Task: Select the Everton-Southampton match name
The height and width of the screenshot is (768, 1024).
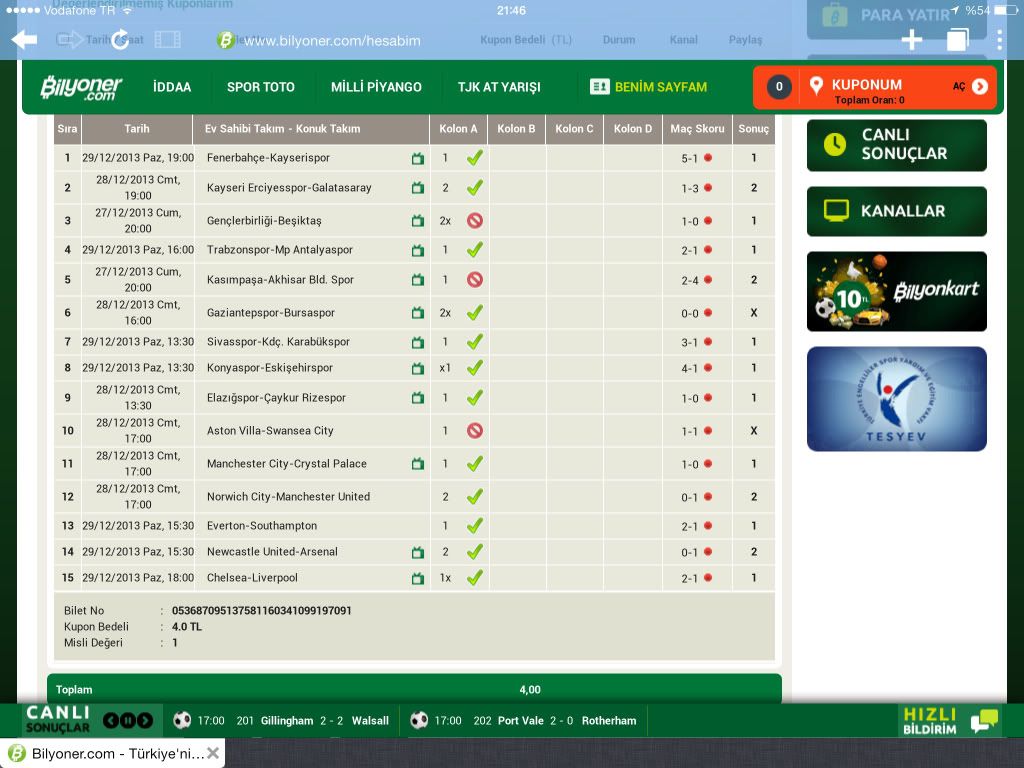Action: point(262,526)
